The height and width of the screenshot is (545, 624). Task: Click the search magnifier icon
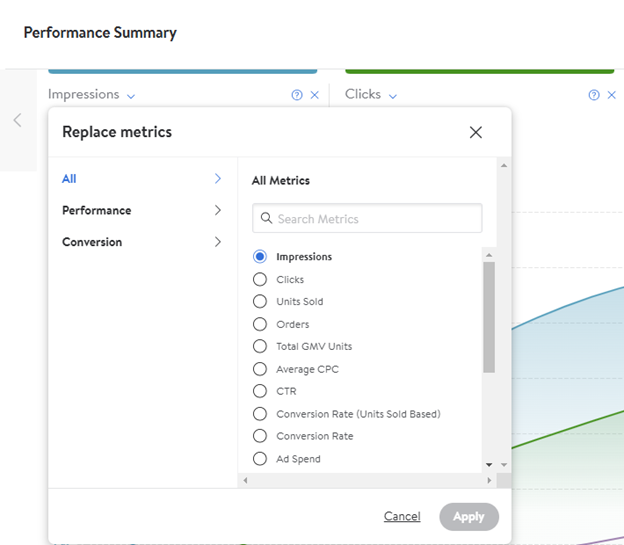tap(267, 219)
